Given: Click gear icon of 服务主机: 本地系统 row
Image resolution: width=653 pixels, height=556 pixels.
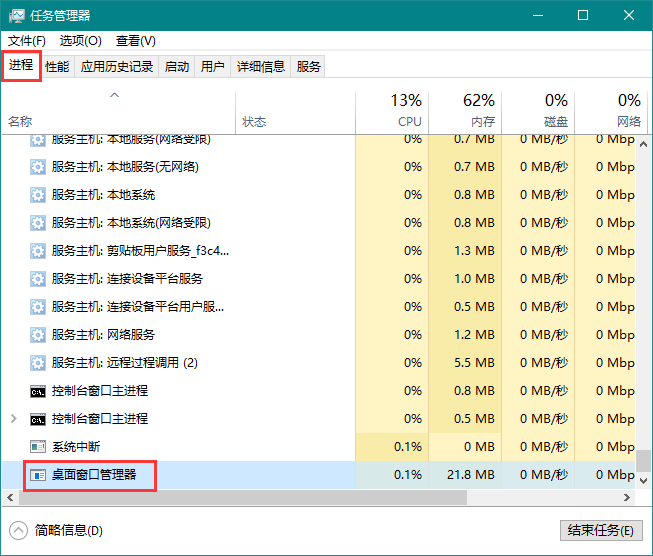Looking at the screenshot, I should click(38, 195).
